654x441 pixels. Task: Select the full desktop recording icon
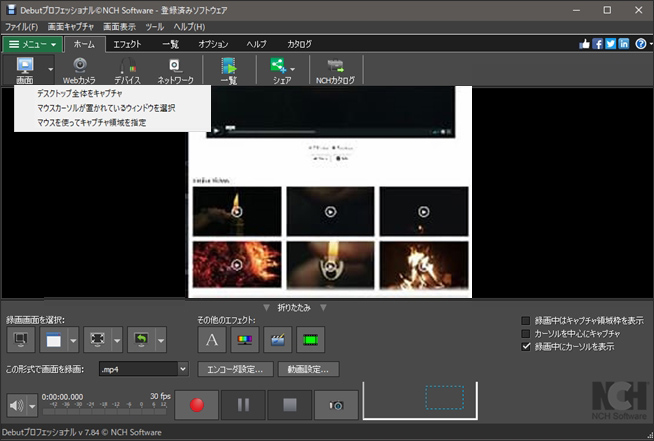point(21,340)
